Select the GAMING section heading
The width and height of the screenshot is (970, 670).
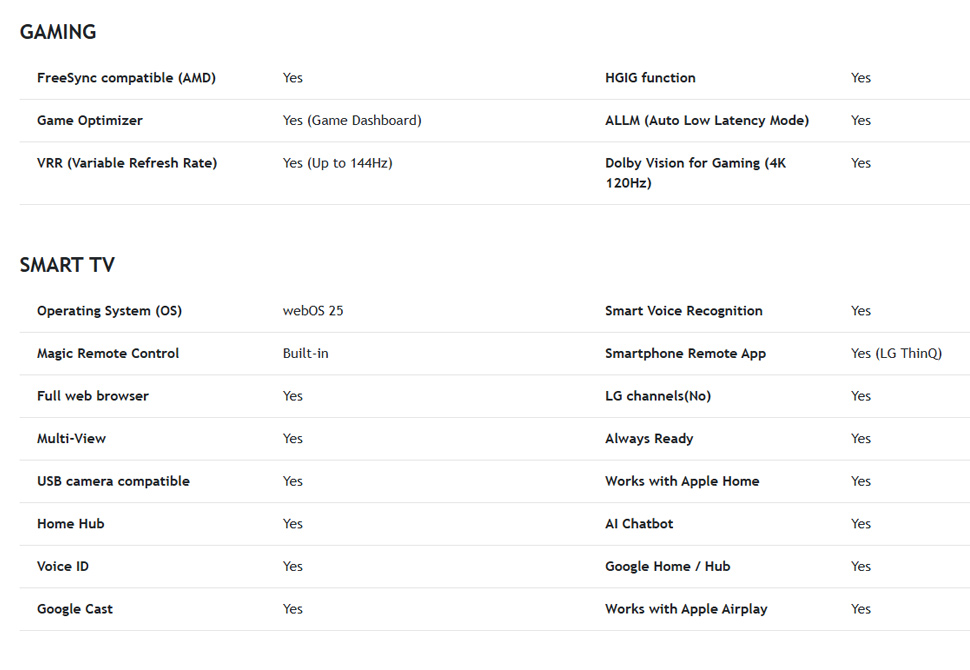pos(58,32)
